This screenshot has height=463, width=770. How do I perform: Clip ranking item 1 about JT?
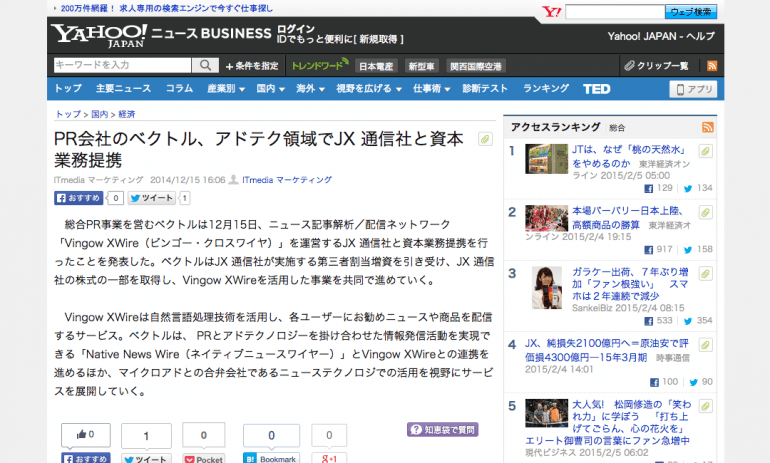pos(706,151)
